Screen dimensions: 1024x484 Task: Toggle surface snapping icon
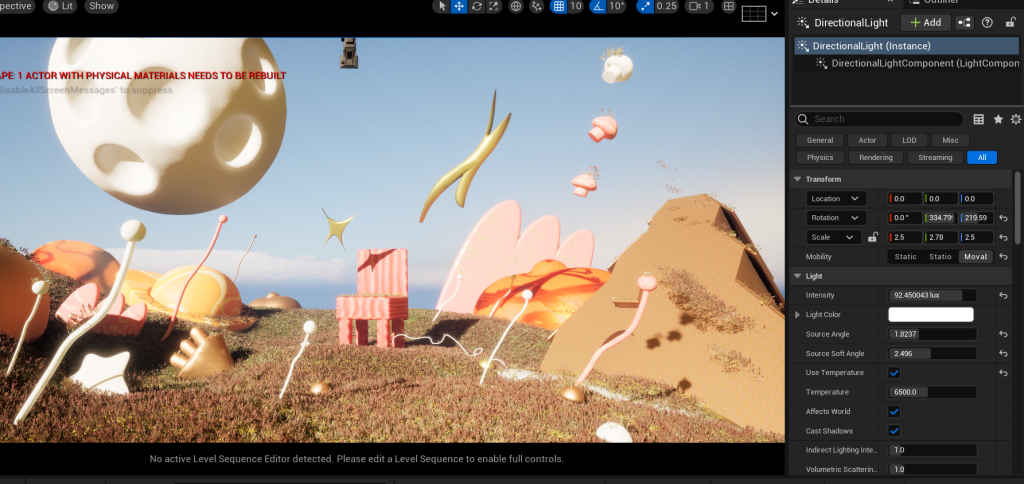(x=537, y=6)
